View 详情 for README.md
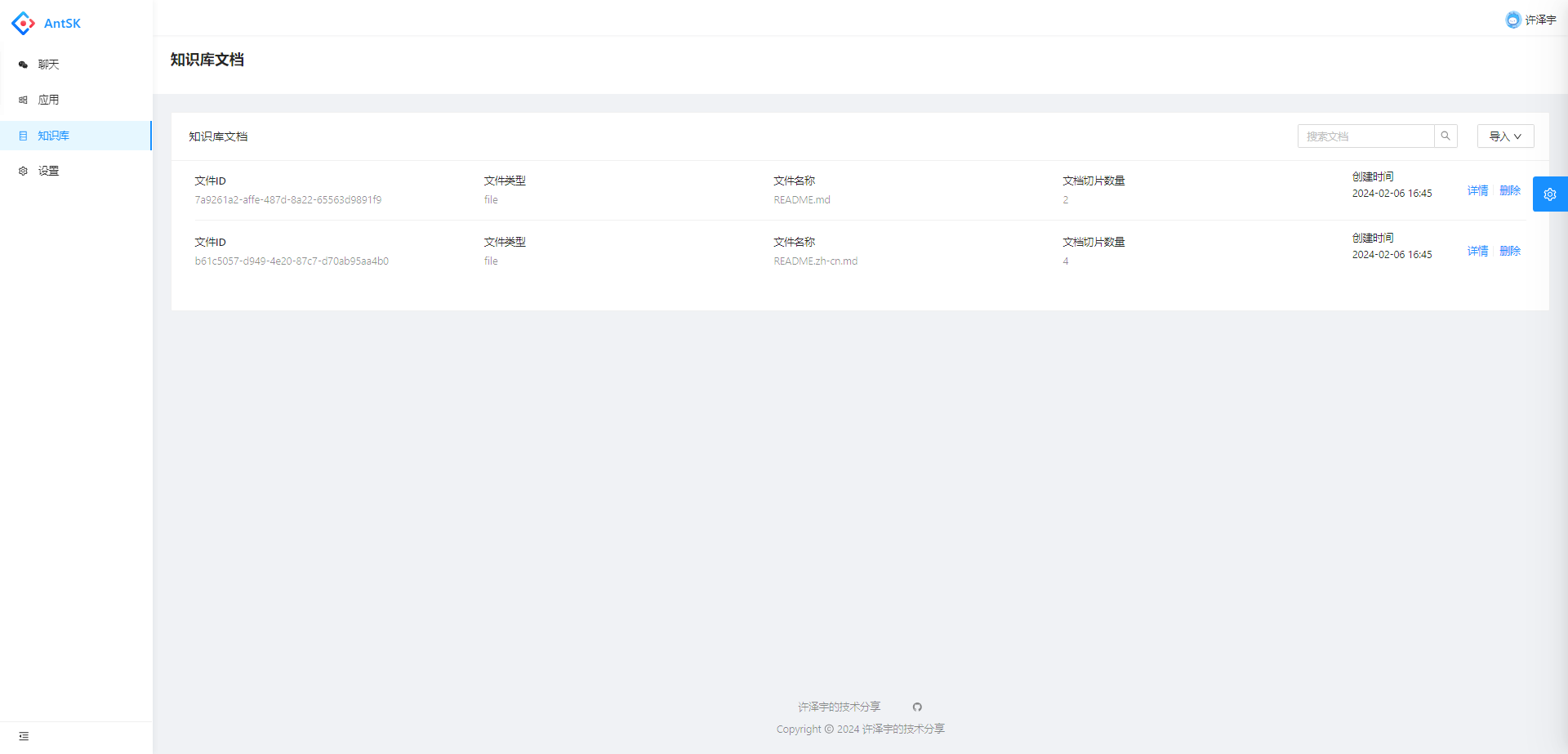This screenshot has height=754, width=1568. tap(1477, 190)
